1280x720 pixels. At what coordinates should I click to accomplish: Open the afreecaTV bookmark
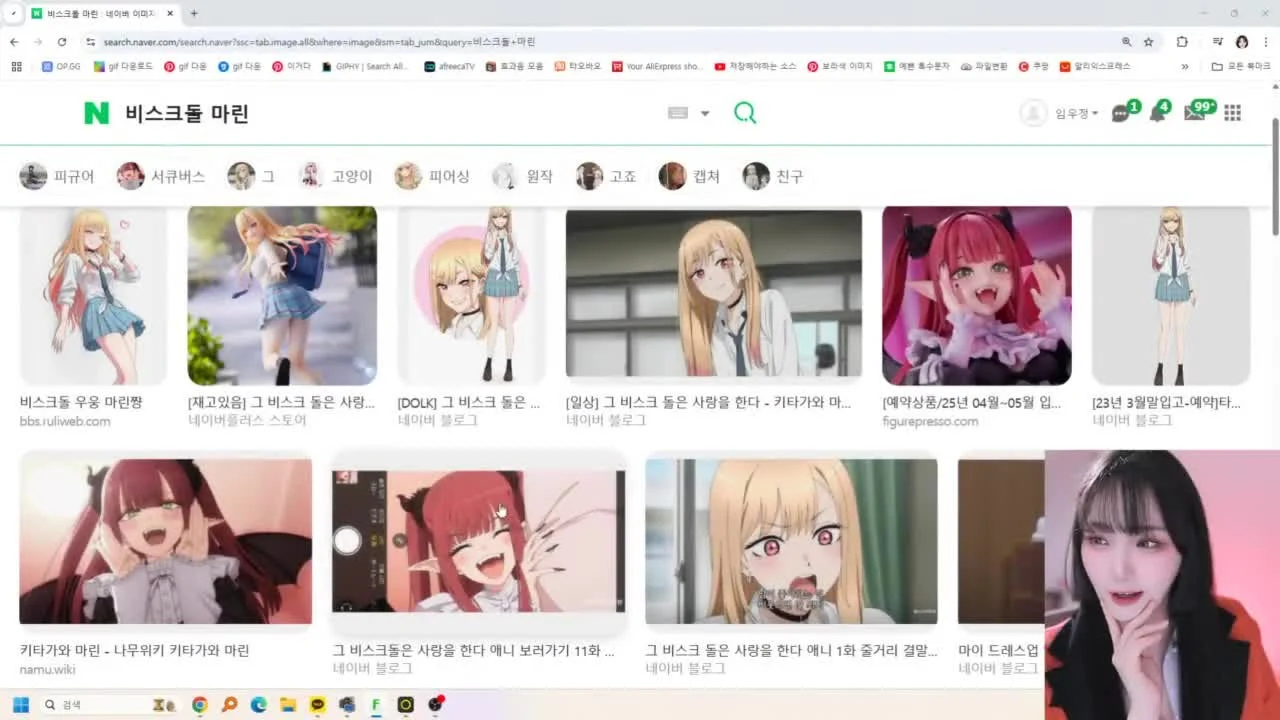(x=449, y=66)
